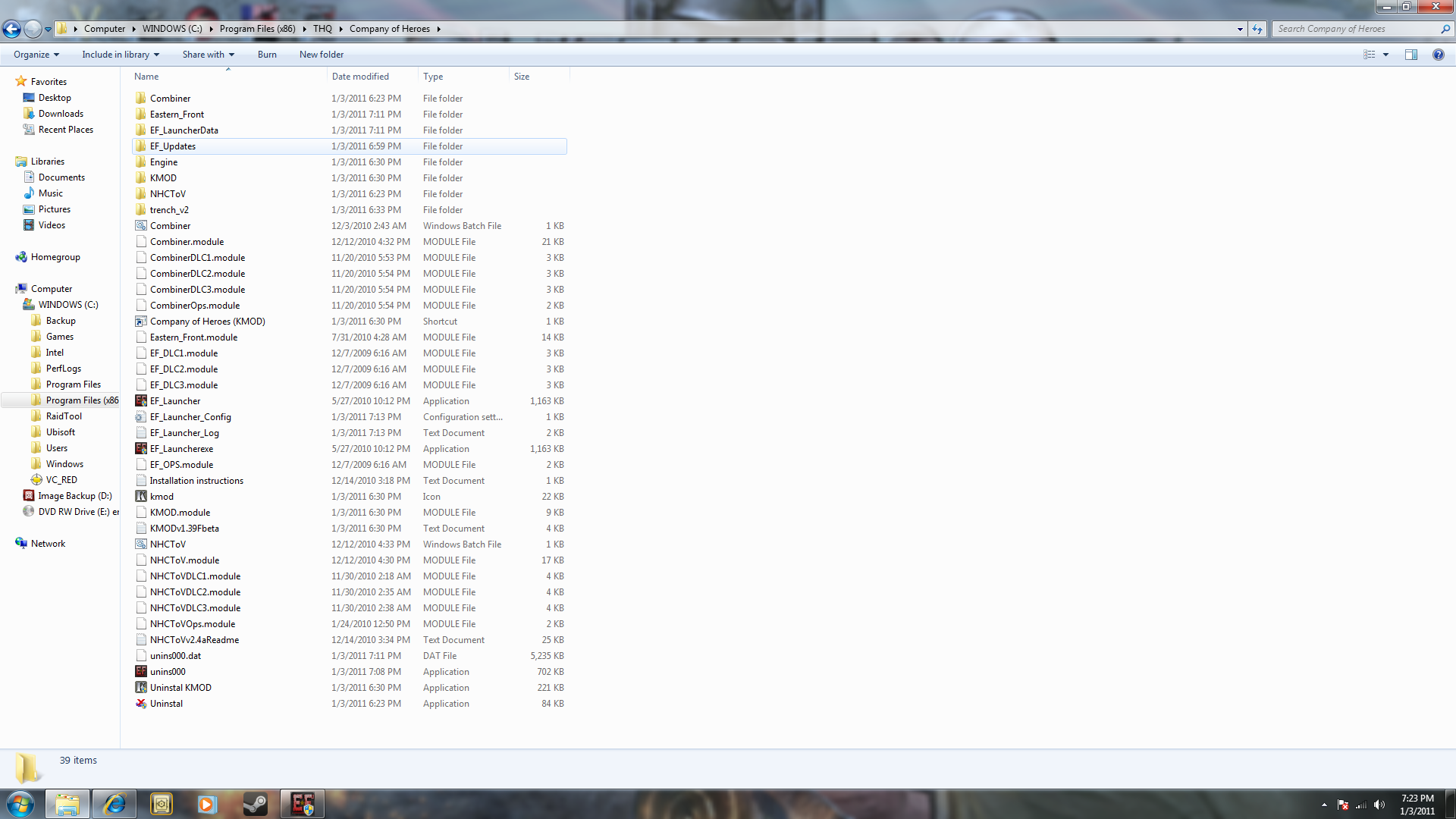The image size is (1456, 819).
Task: Sort files by Date modified column
Action: pos(372,77)
